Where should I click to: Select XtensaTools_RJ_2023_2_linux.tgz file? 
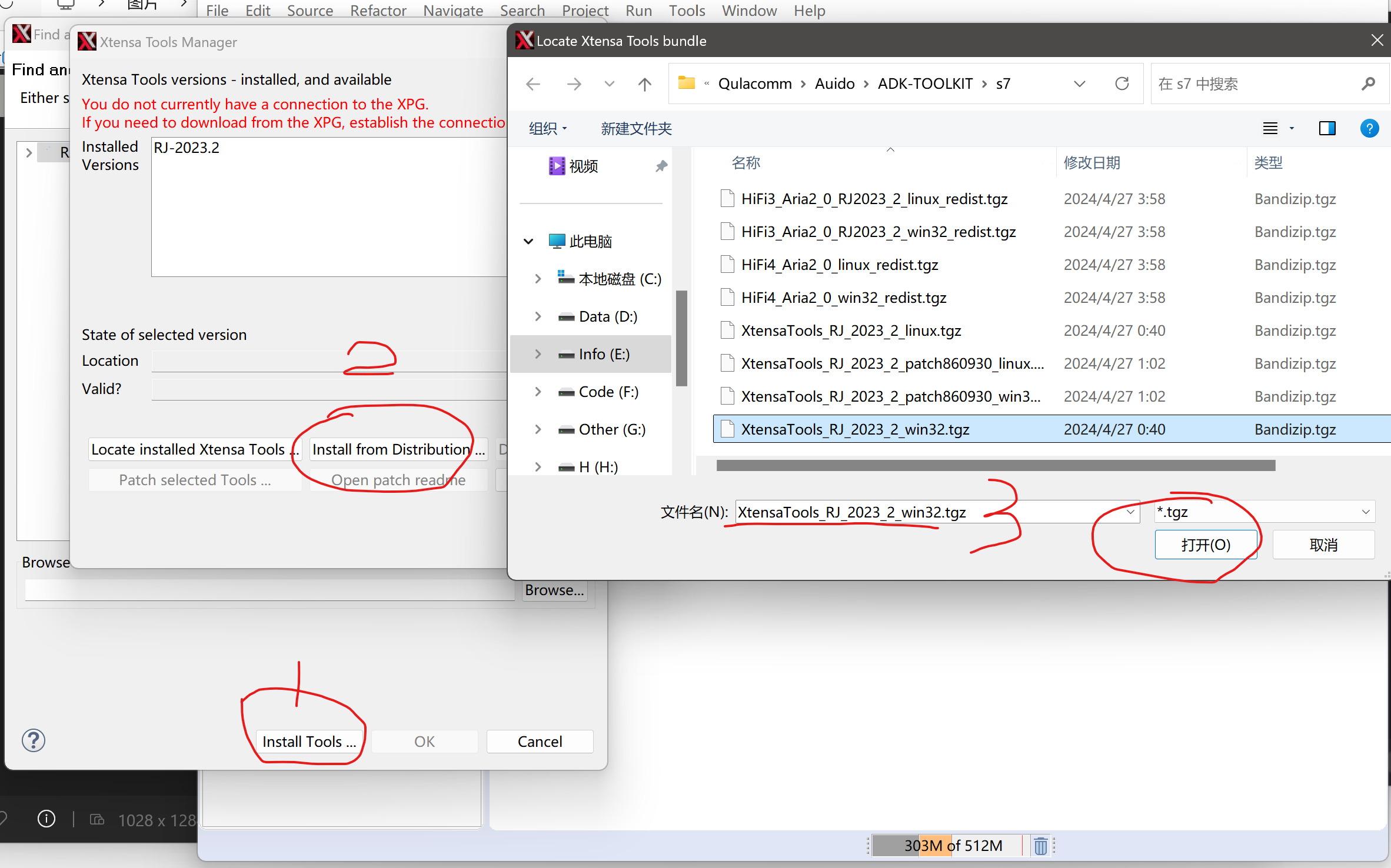click(851, 331)
